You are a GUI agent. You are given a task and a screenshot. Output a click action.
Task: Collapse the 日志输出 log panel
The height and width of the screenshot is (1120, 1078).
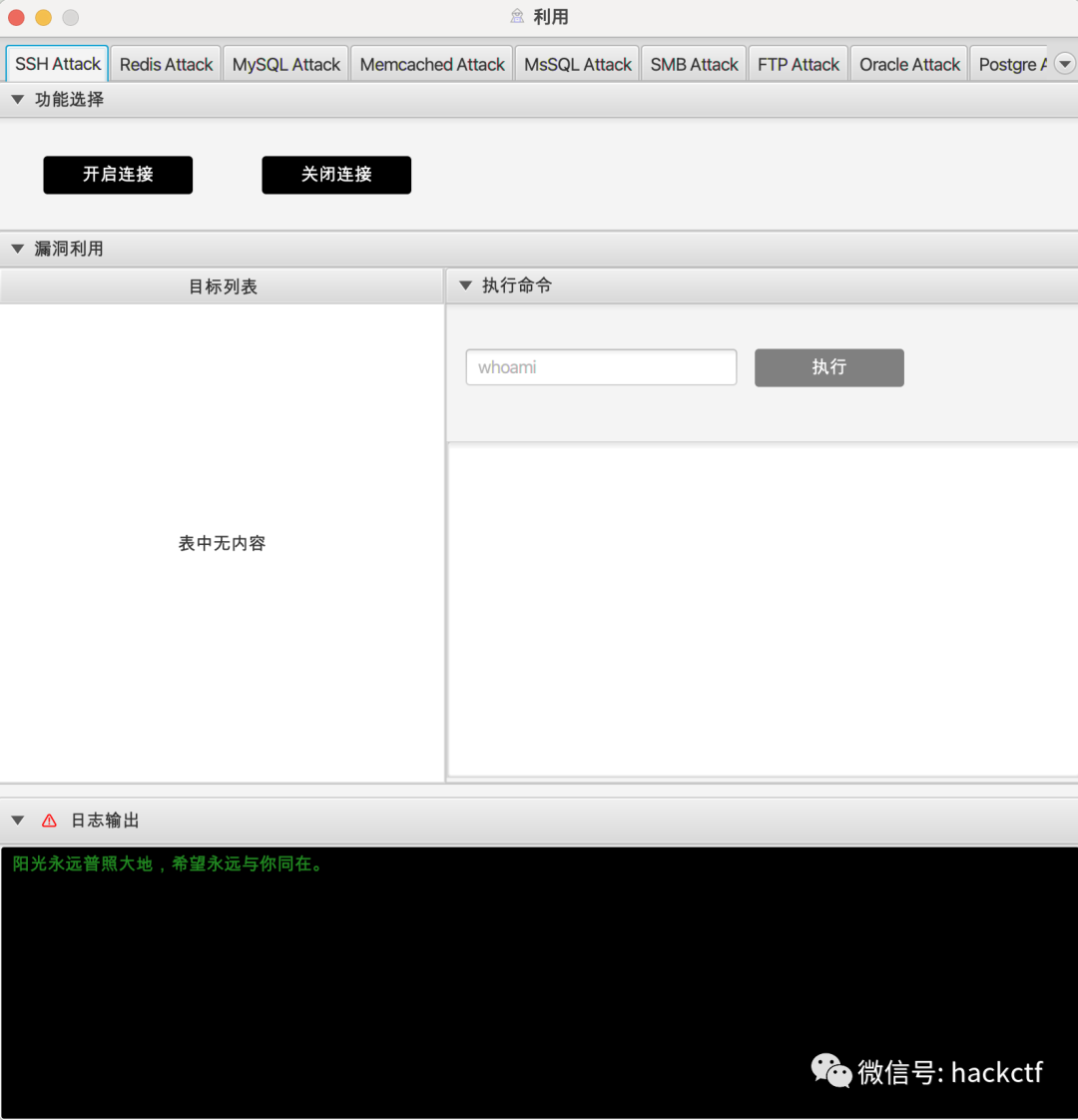(17, 821)
